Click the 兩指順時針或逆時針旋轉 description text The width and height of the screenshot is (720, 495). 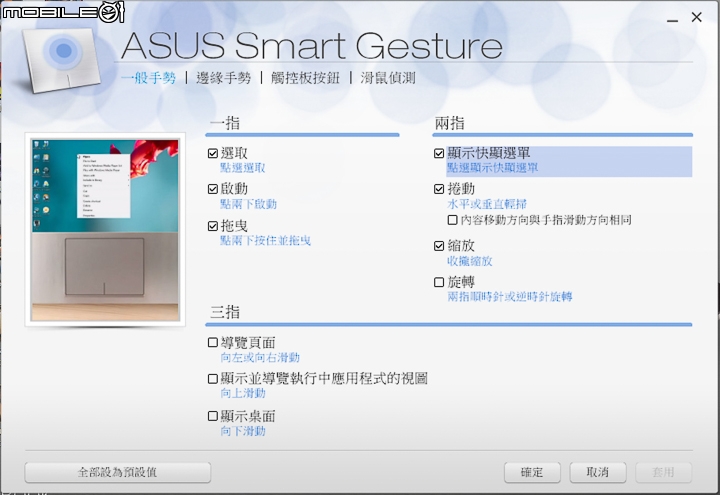510,297
